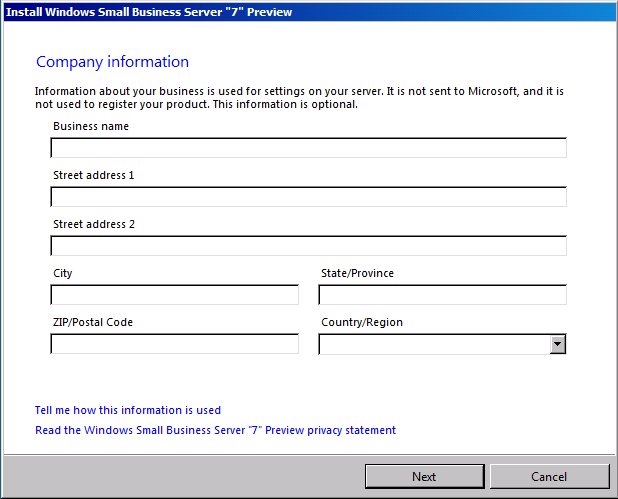Click the 'Business name' label

click(x=91, y=127)
